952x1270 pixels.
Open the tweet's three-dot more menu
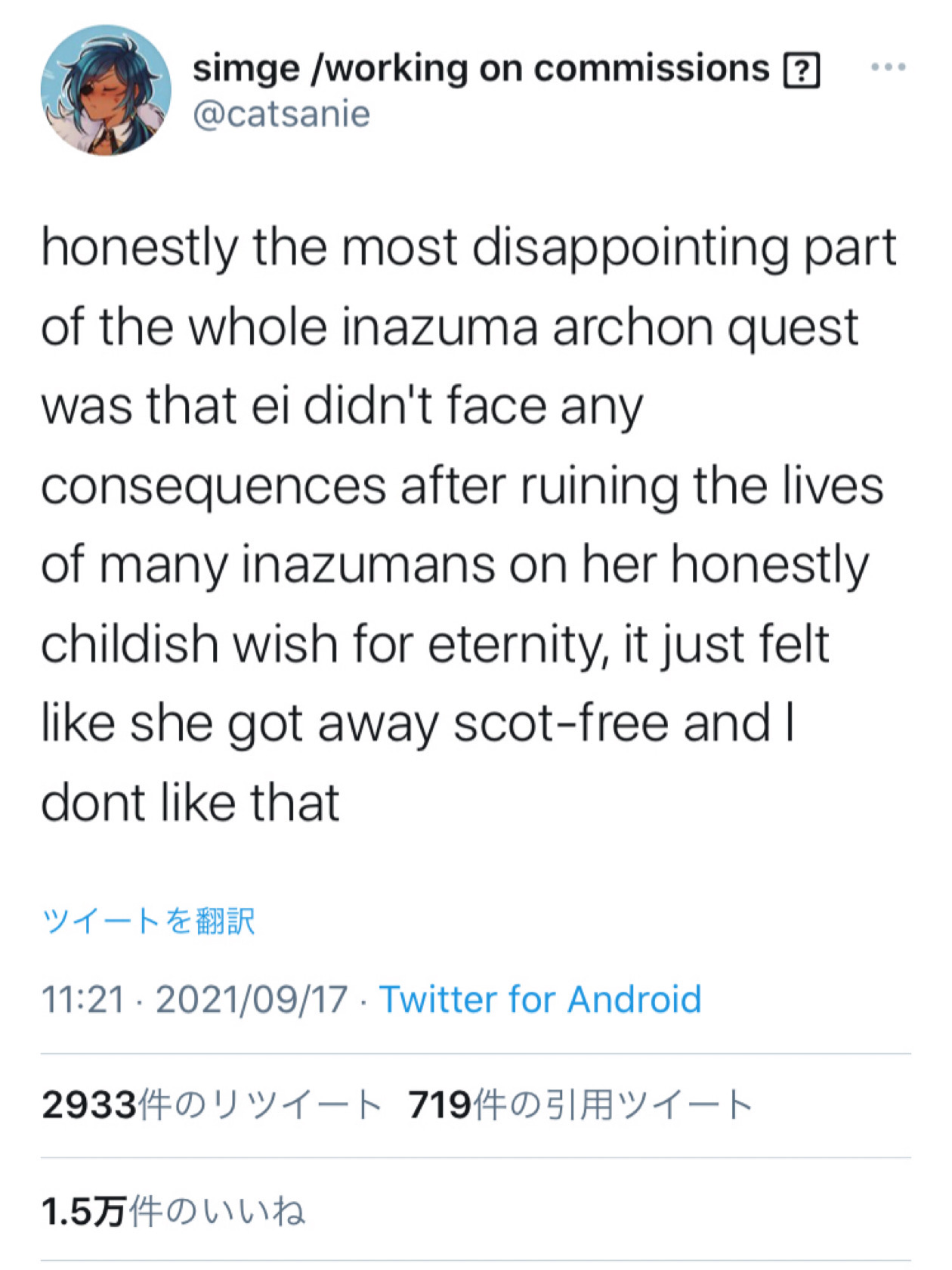[888, 67]
